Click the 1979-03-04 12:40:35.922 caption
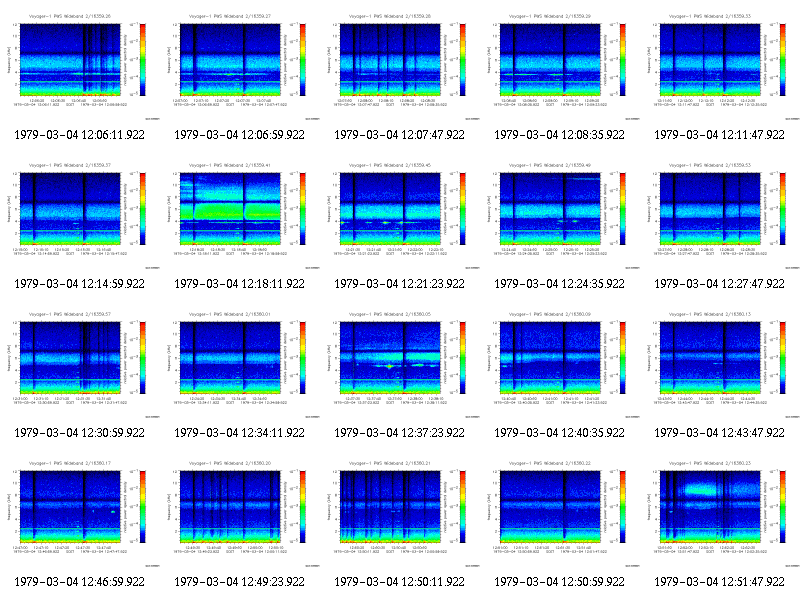Screen dimensions: 800x596 tap(559, 433)
